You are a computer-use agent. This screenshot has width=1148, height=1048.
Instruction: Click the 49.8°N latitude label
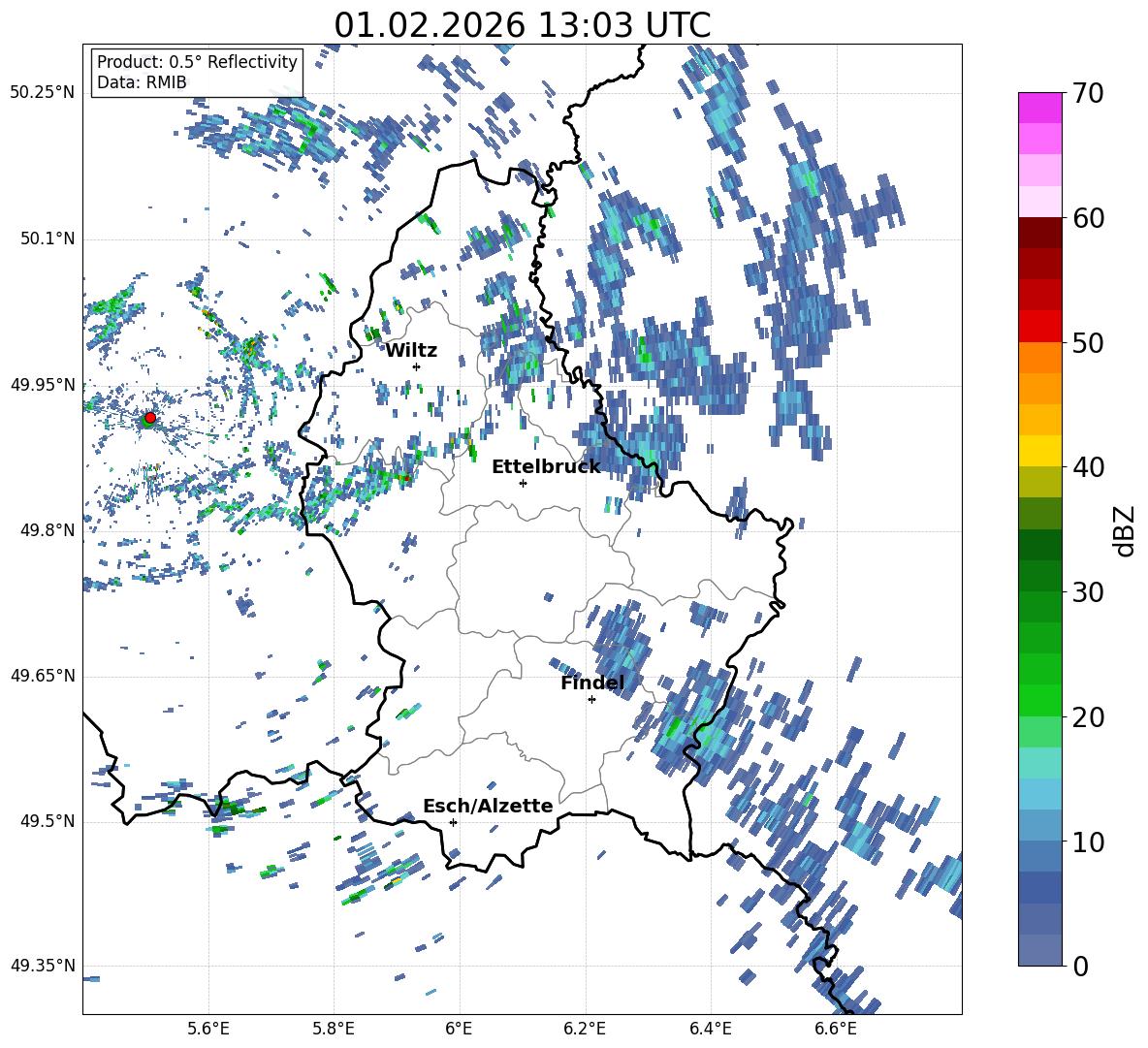tap(47, 530)
